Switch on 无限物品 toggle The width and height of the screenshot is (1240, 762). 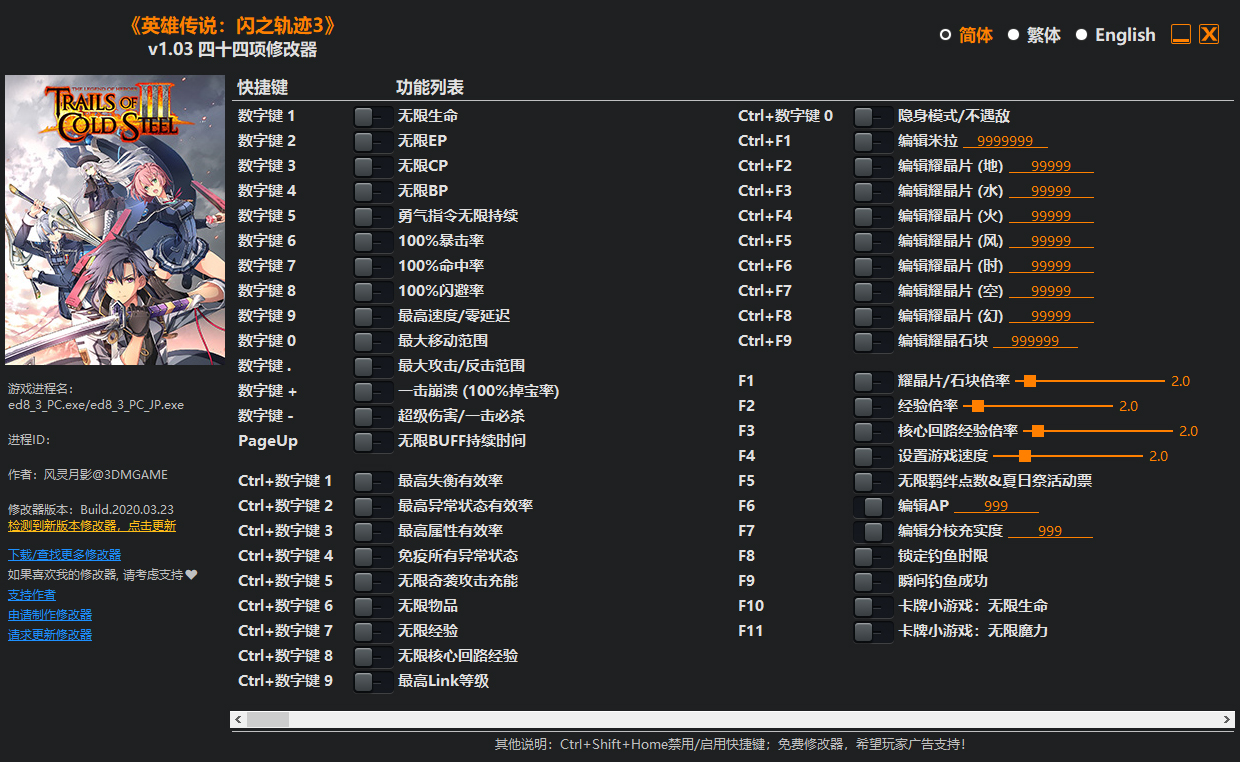coord(373,606)
